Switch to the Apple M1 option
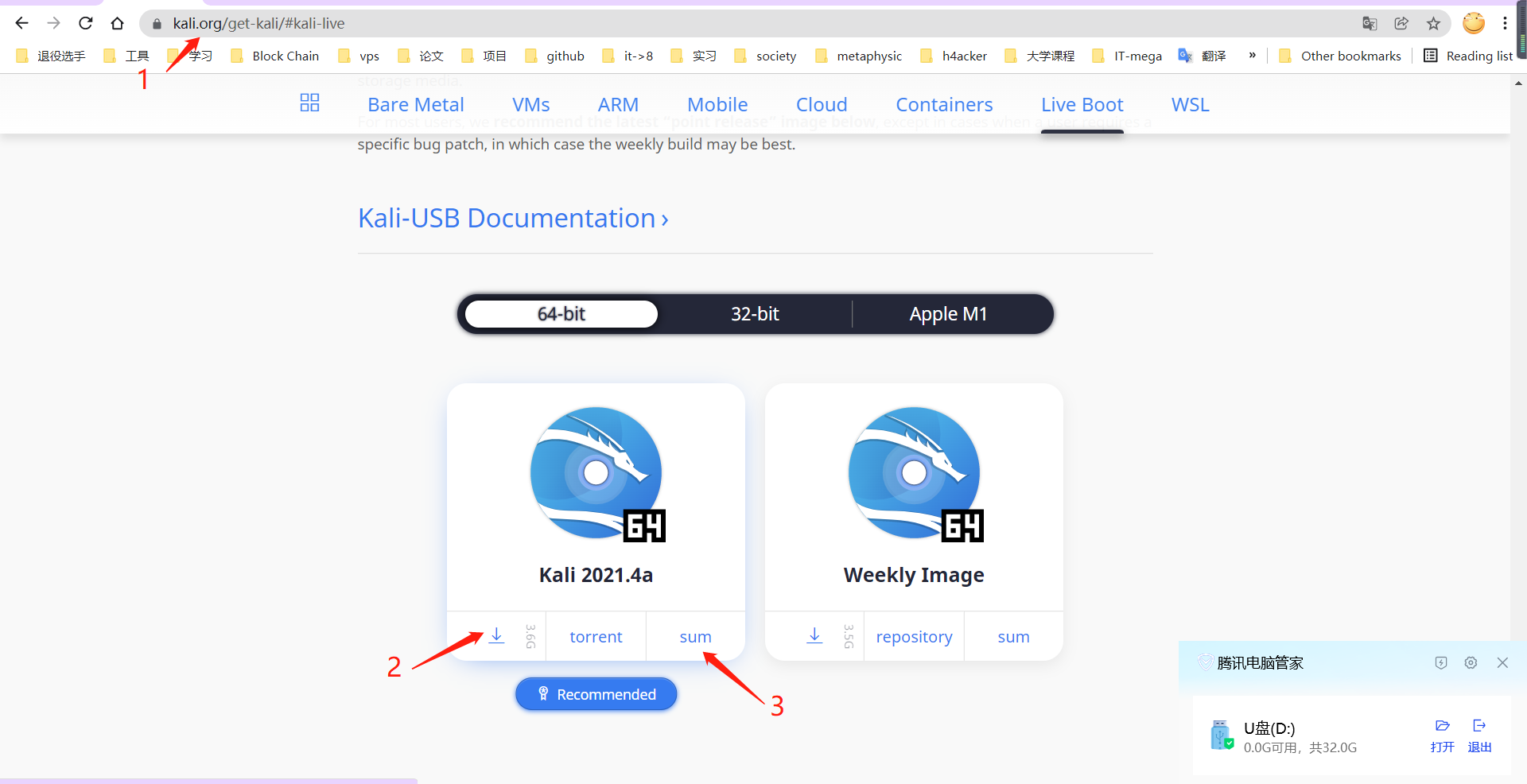This screenshot has height=784, width=1527. 948,313
